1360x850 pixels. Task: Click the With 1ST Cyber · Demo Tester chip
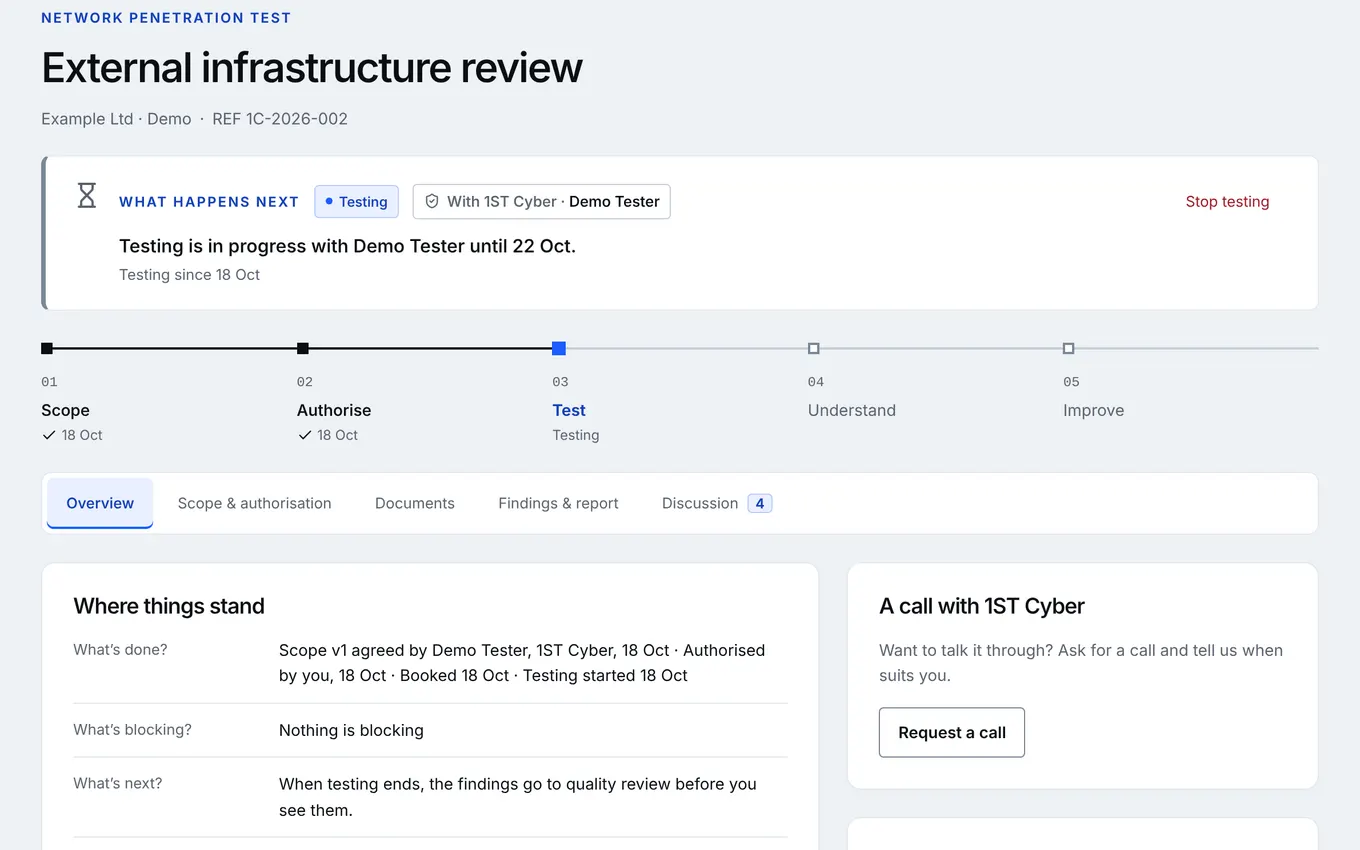tap(541, 201)
